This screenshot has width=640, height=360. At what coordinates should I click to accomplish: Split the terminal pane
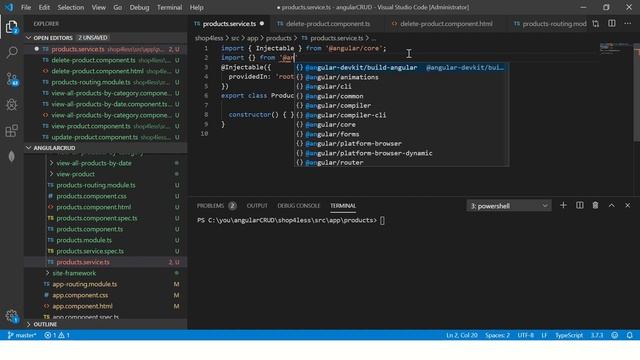point(580,205)
